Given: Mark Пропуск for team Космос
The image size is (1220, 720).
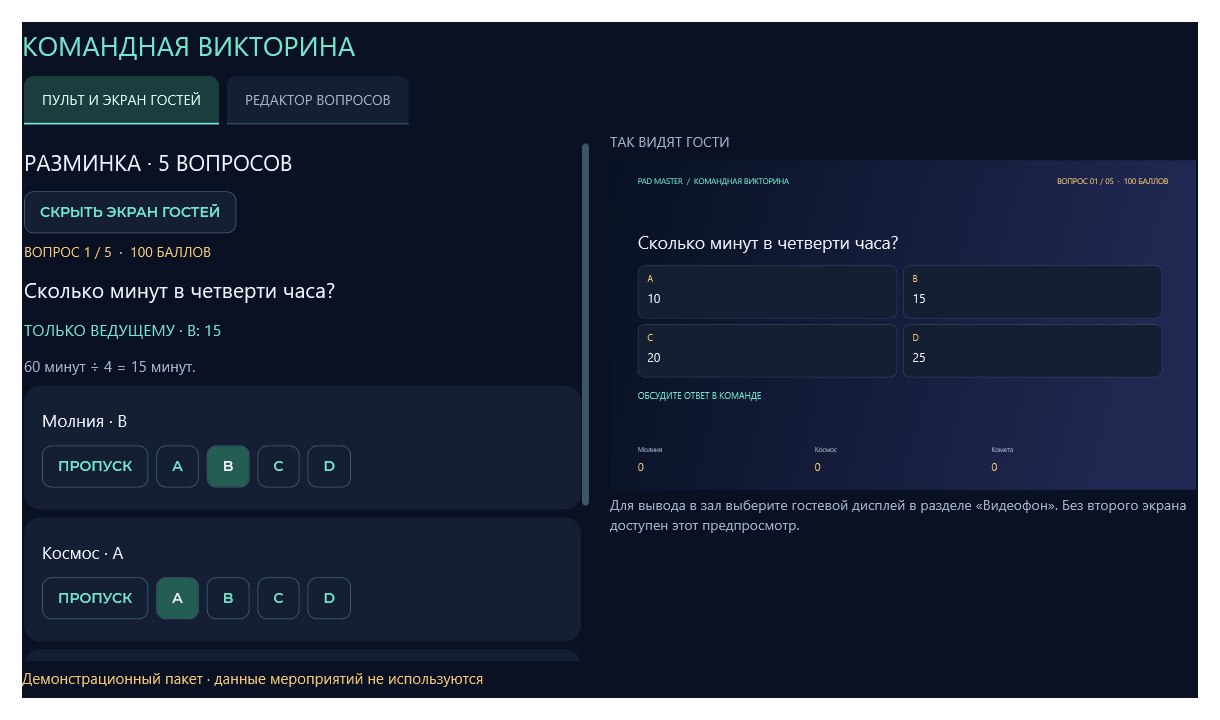Looking at the screenshot, I should coord(95,598).
